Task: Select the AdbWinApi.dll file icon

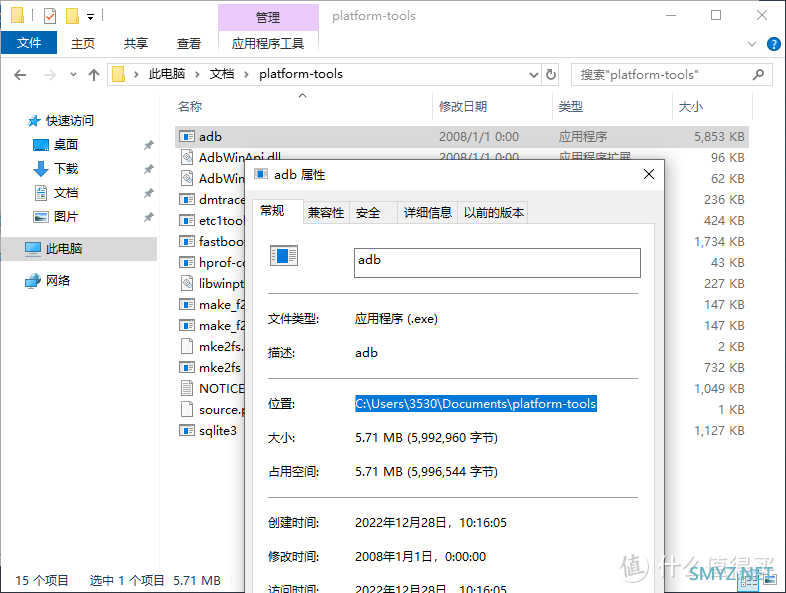Action: point(187,157)
